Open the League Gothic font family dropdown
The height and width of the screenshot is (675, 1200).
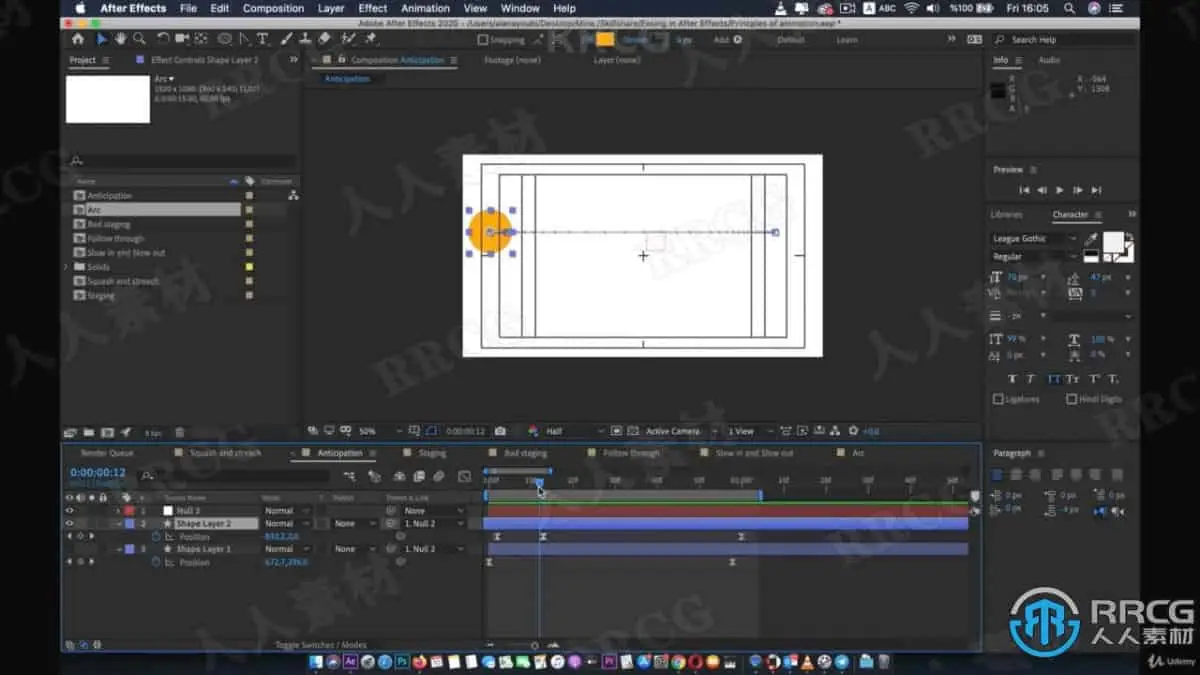point(1034,239)
